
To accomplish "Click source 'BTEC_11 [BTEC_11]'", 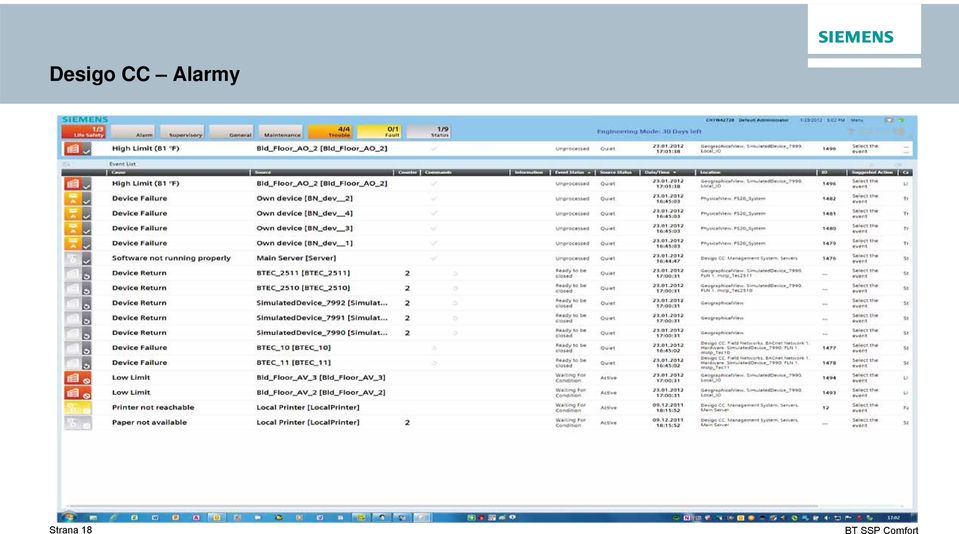I will (294, 363).
